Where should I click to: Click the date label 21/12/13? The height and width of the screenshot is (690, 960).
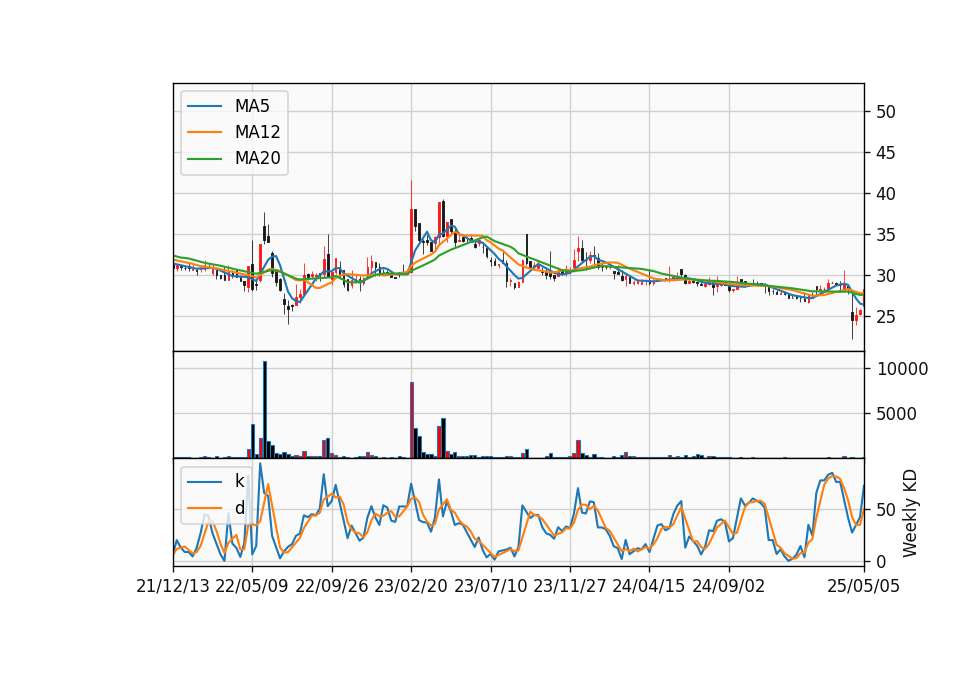[x=173, y=586]
